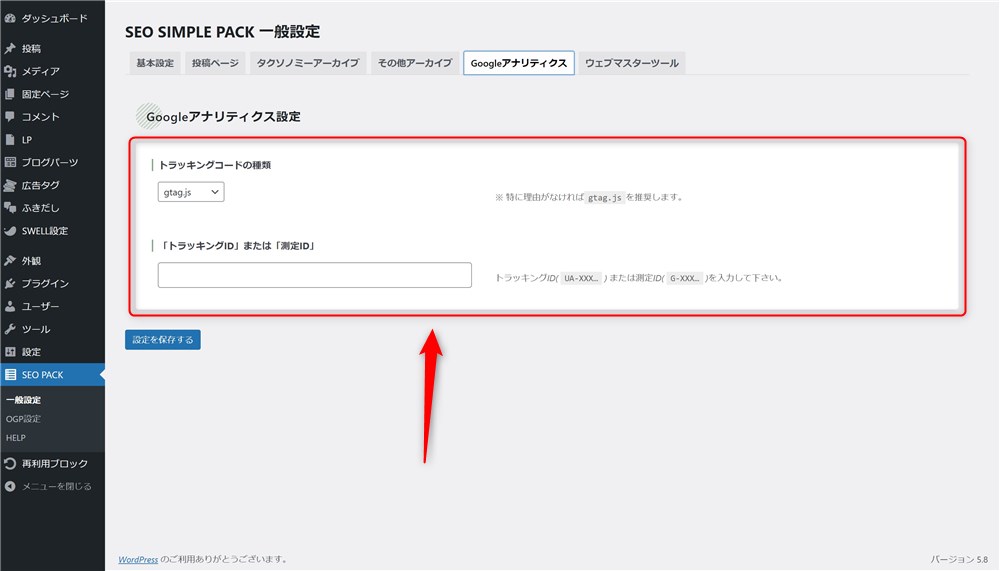Switch to the ウェブマスターツール tab

[x=631, y=63]
